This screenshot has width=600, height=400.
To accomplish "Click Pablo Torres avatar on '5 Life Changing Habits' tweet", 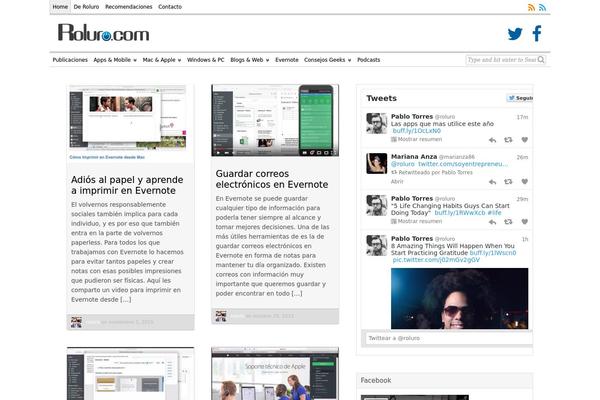I will 377,205.
